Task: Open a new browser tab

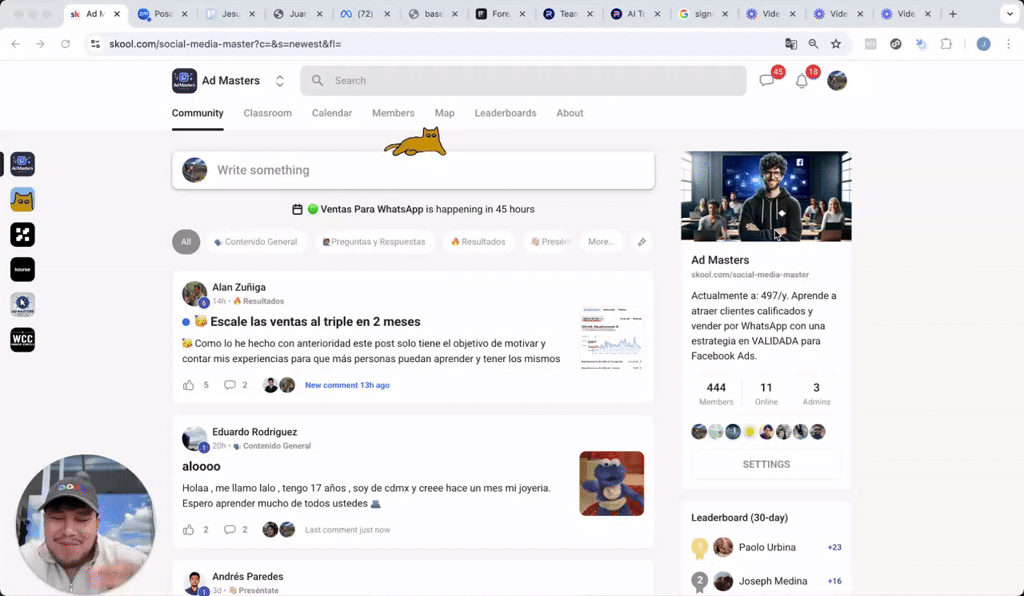Action: tap(953, 14)
